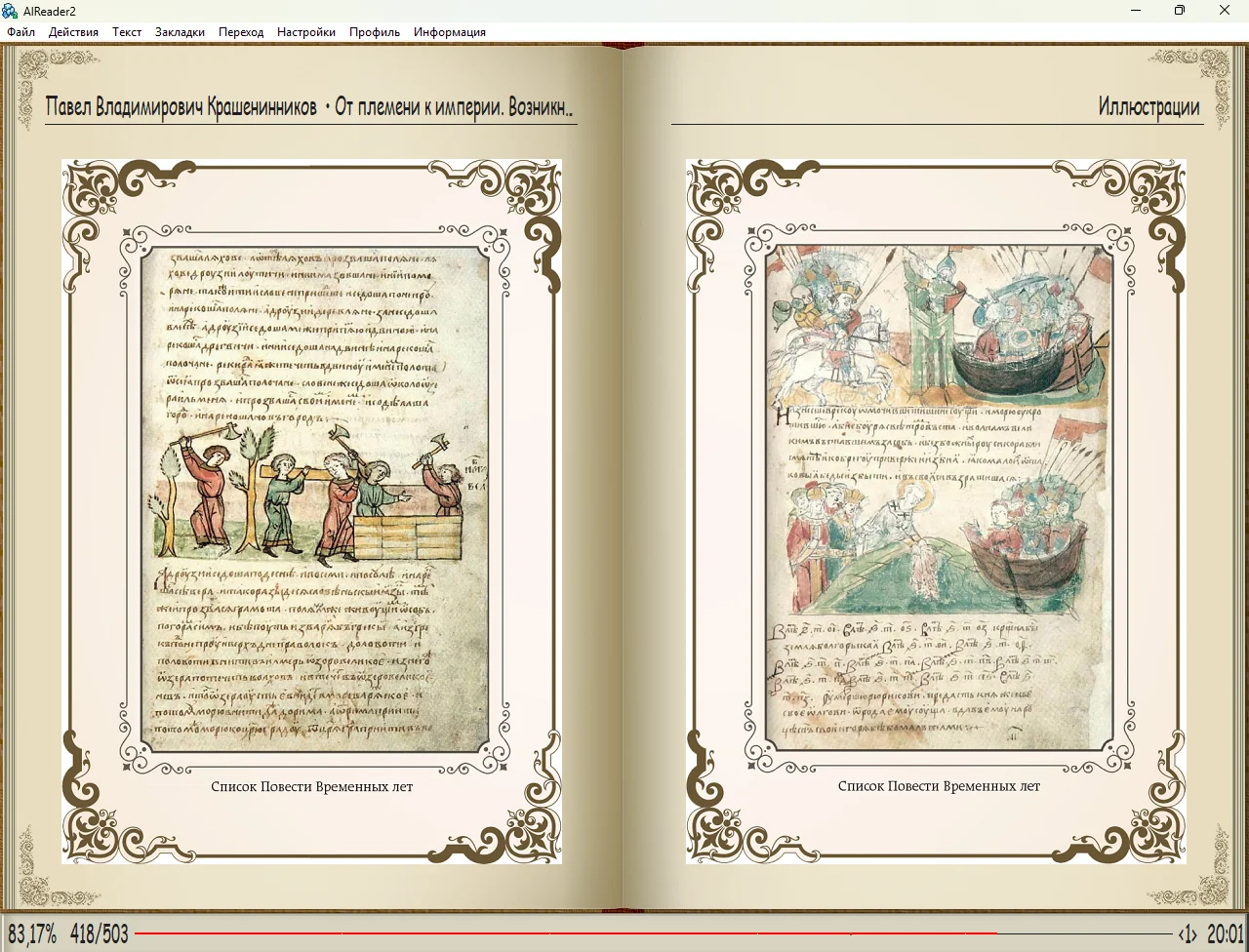Click the 83,17% reading percentage indicator

[x=32, y=933]
